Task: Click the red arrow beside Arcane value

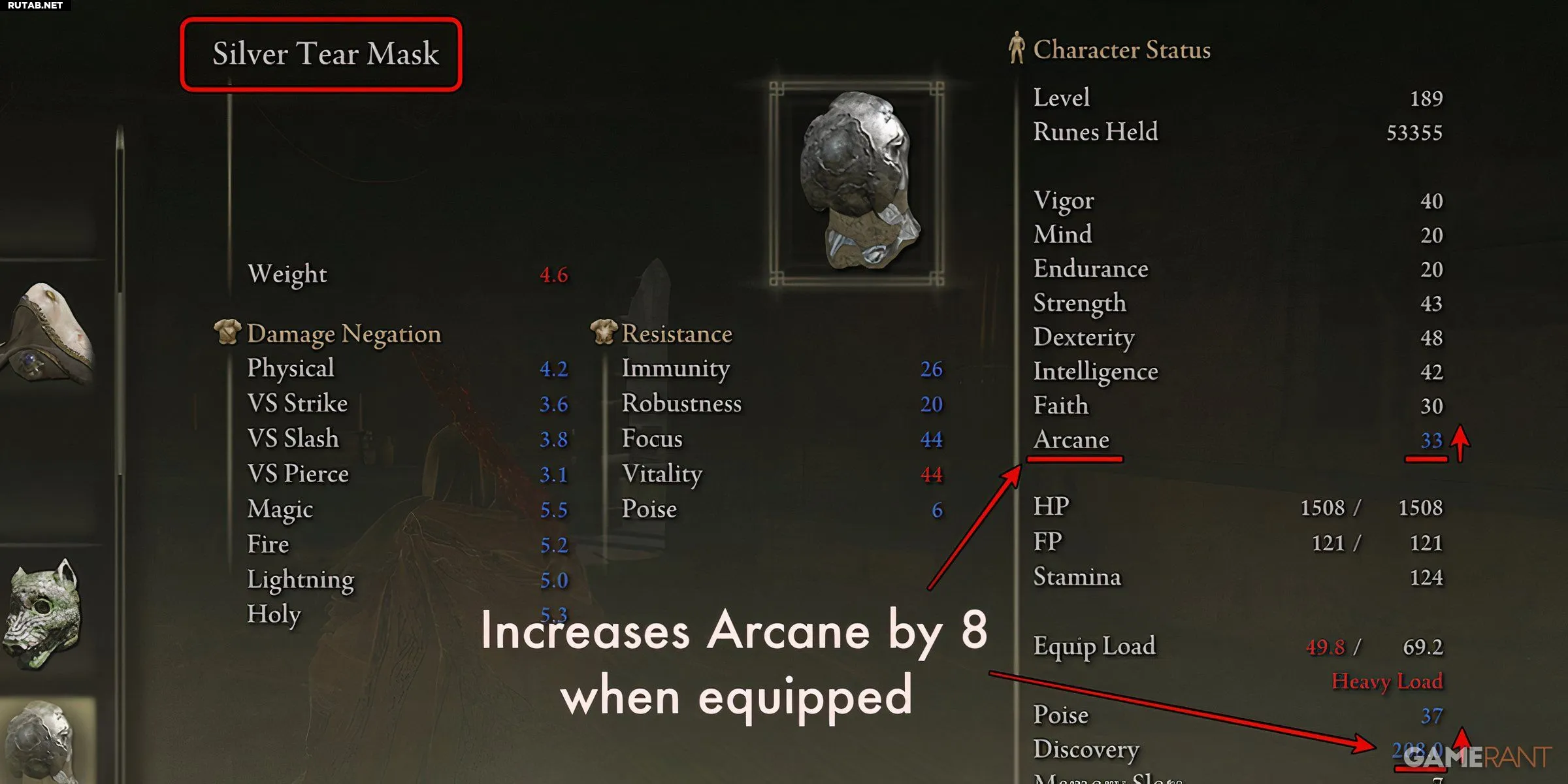Action: pos(1461,444)
